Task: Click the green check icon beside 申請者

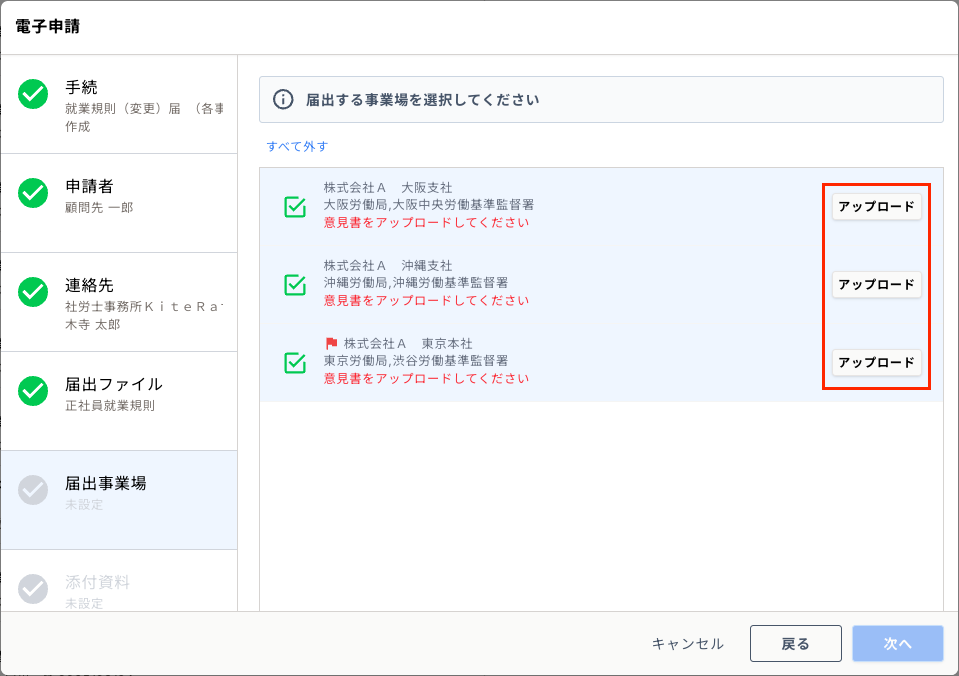Action: (33, 193)
